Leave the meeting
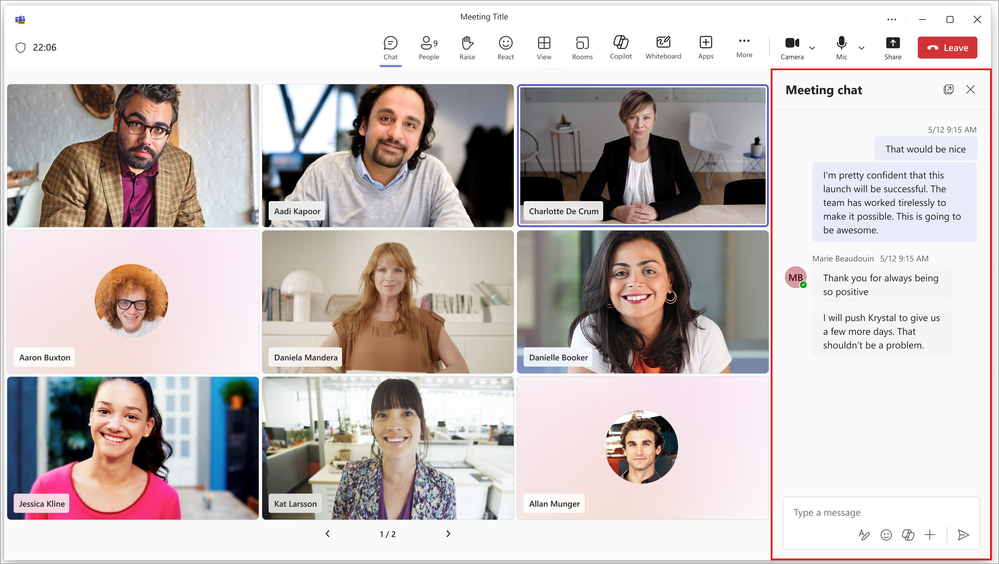Viewport: 999px width, 564px height. (x=947, y=48)
